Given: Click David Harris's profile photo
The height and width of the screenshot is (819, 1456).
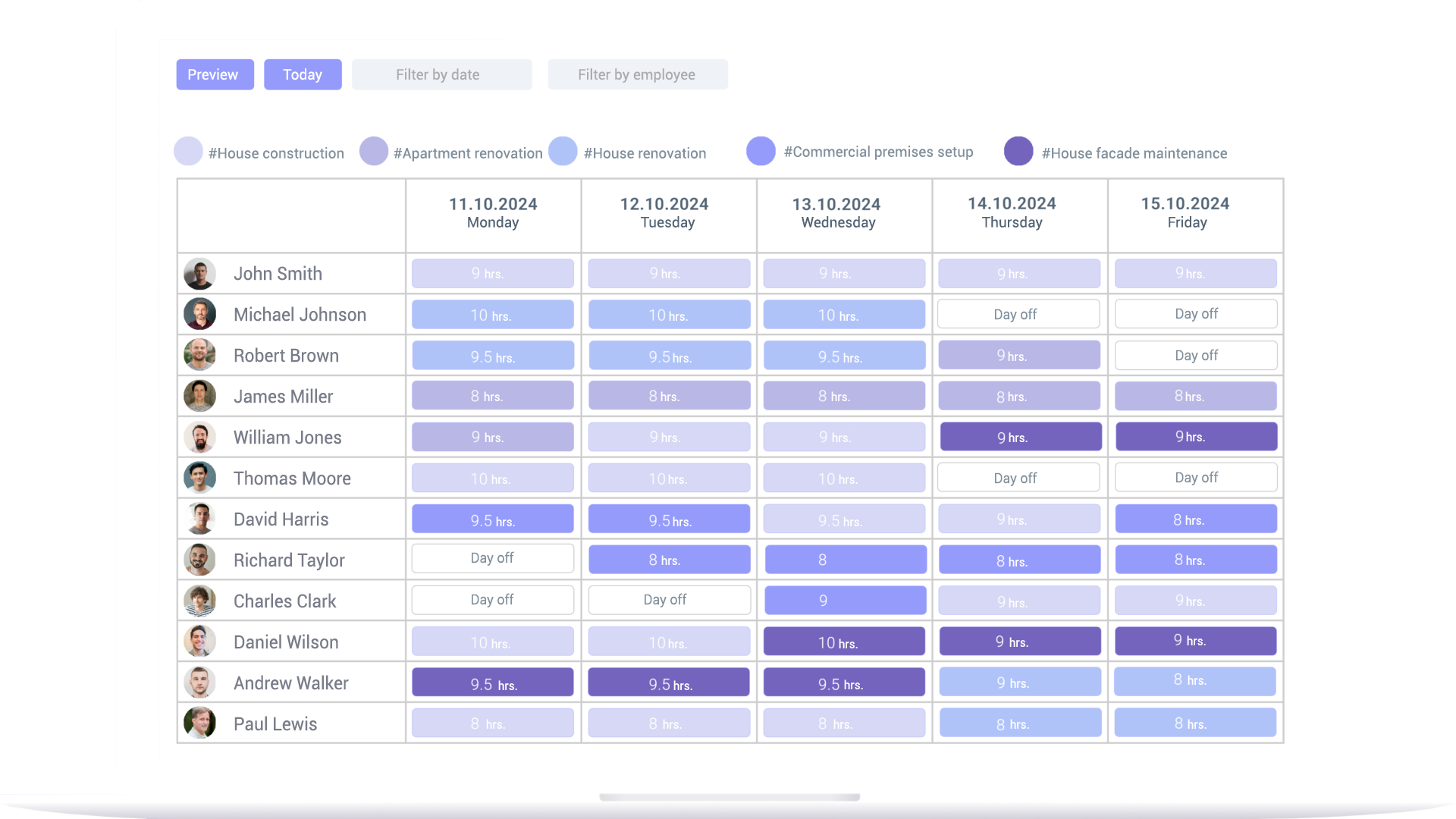Looking at the screenshot, I should click(199, 519).
